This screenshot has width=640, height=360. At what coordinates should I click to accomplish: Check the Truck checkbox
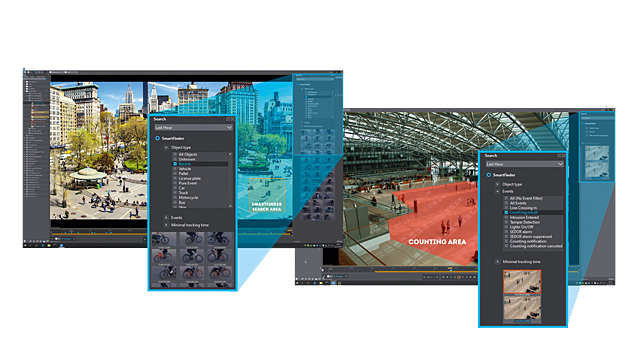(175, 193)
